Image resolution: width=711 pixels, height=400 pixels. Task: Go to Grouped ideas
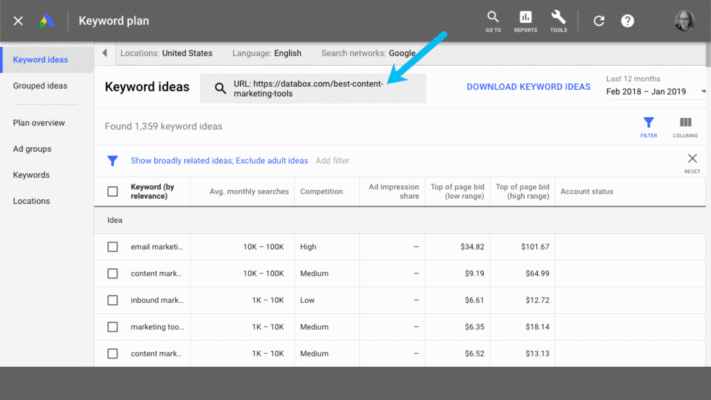click(40, 86)
